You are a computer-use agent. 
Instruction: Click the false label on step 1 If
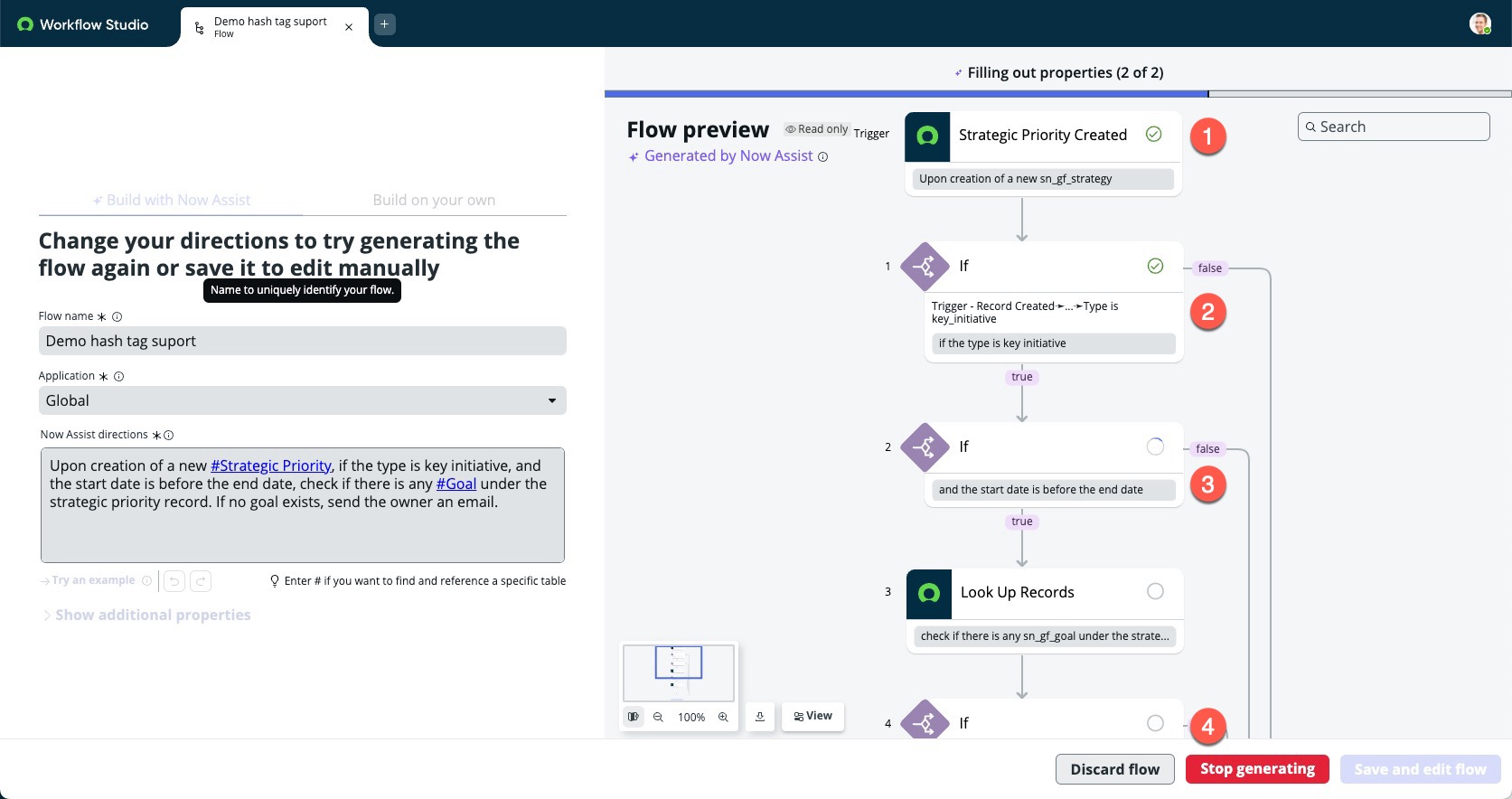pos(1209,268)
